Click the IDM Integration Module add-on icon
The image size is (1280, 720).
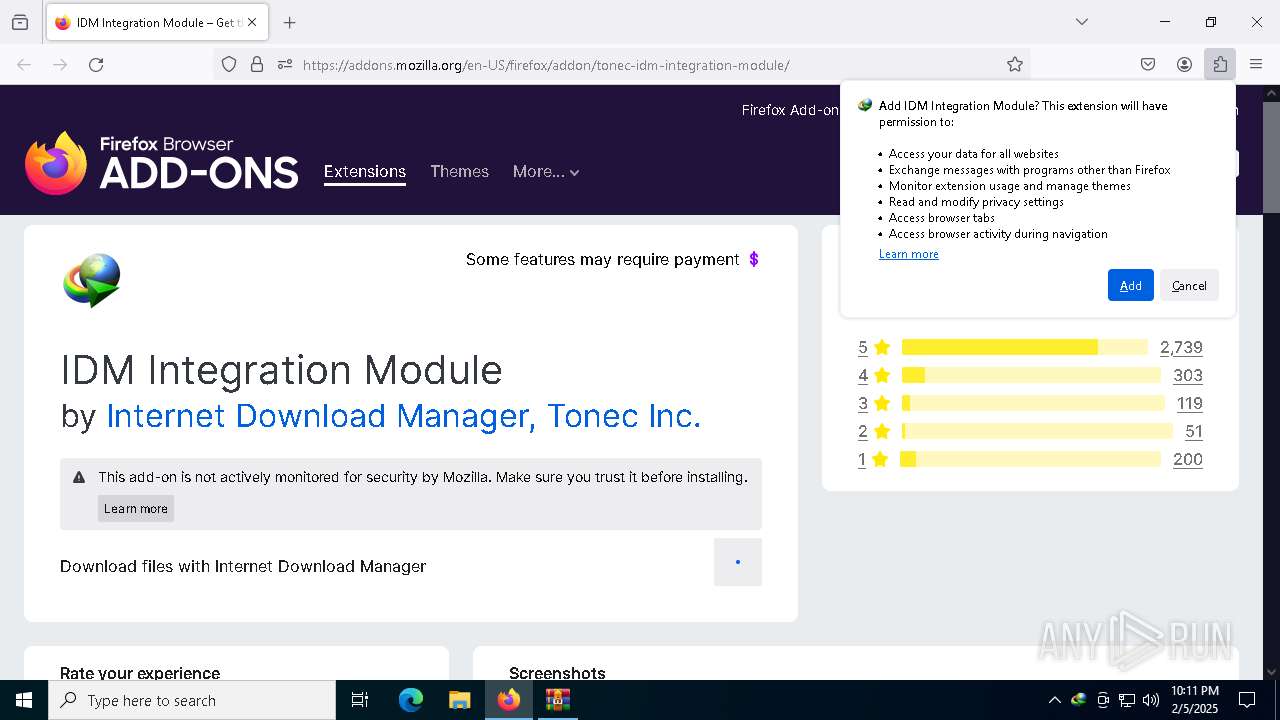[92, 281]
